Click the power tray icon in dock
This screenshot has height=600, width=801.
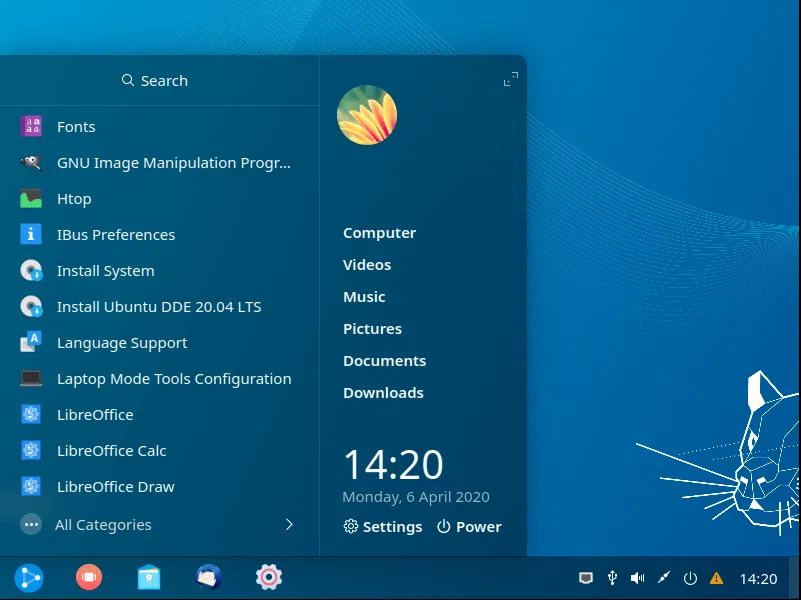coord(690,578)
